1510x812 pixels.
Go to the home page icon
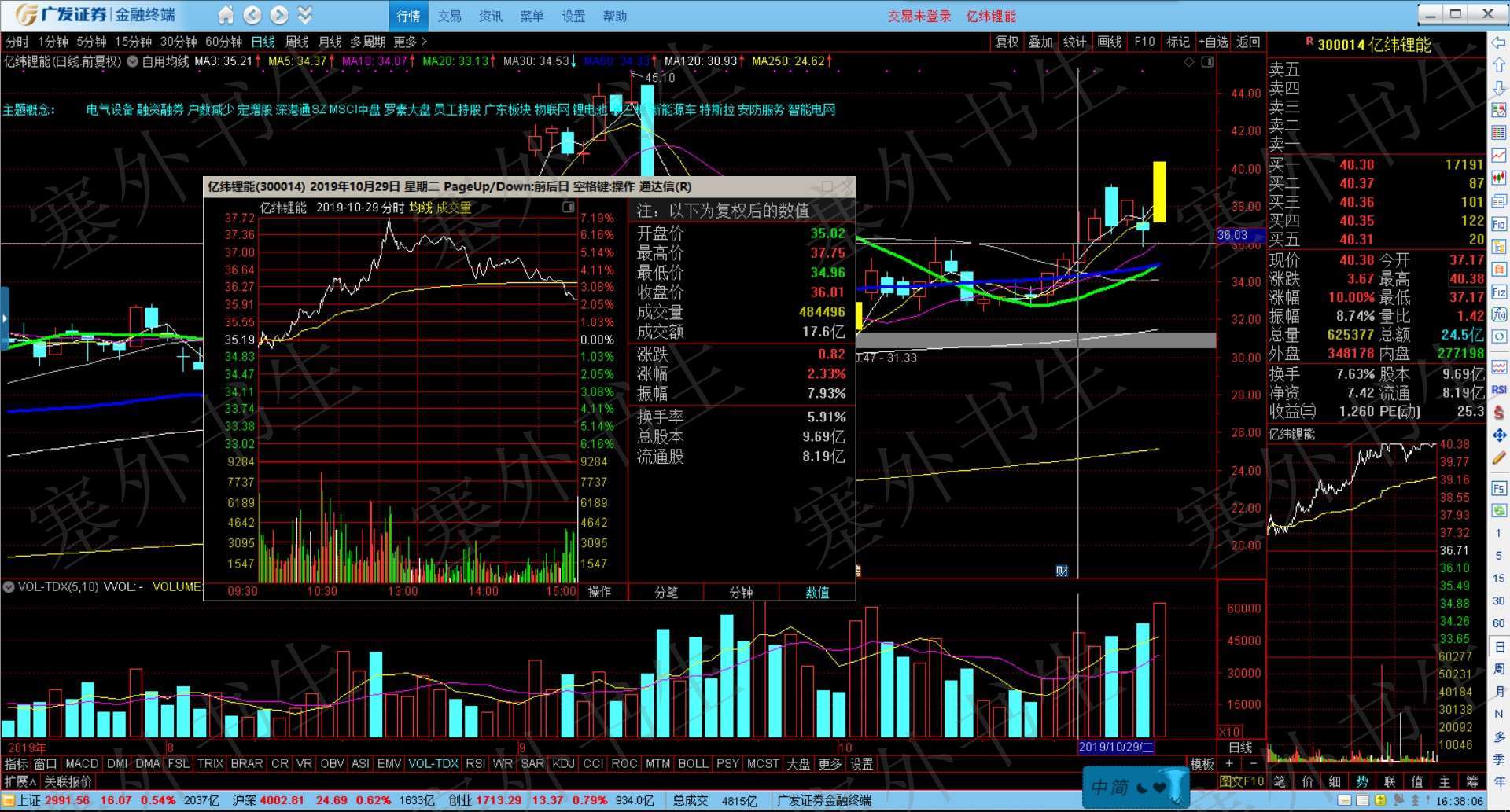tap(226, 15)
